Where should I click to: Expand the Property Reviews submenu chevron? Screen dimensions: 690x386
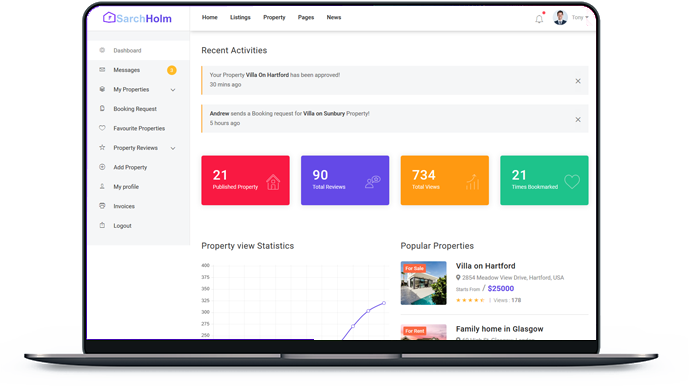pyautogui.click(x=173, y=148)
